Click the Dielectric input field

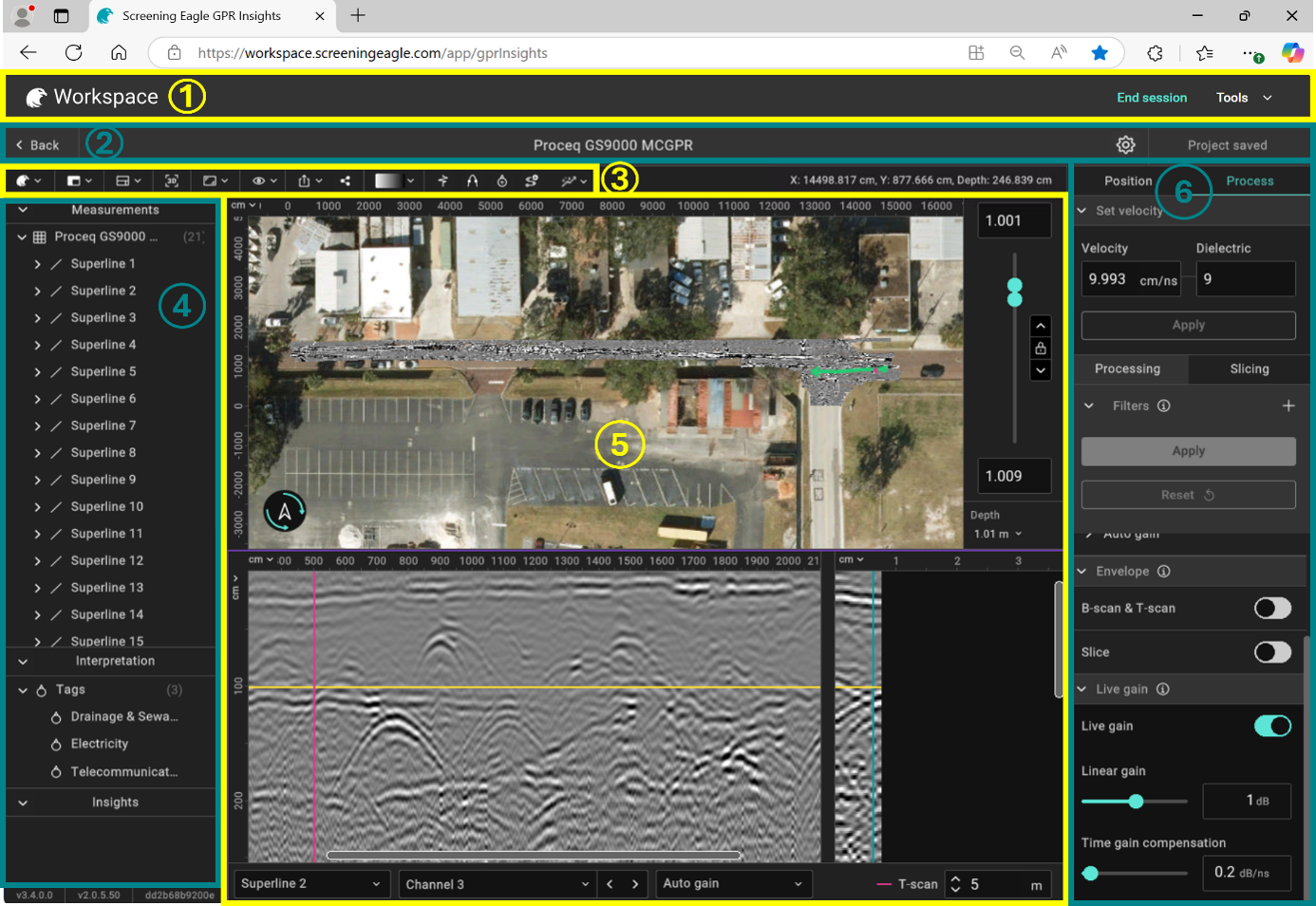tap(1246, 279)
